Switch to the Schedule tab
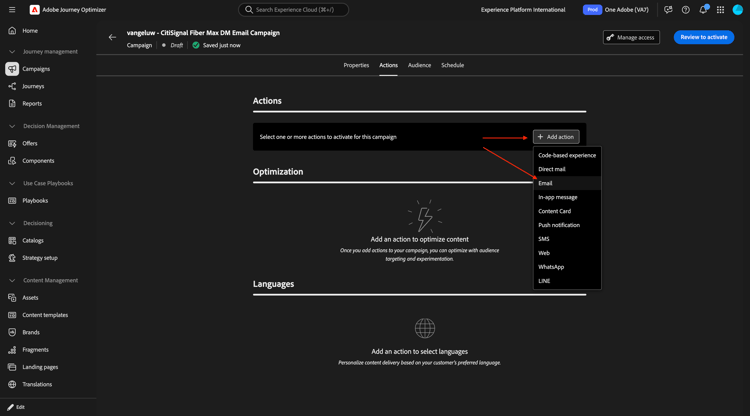 tap(452, 65)
